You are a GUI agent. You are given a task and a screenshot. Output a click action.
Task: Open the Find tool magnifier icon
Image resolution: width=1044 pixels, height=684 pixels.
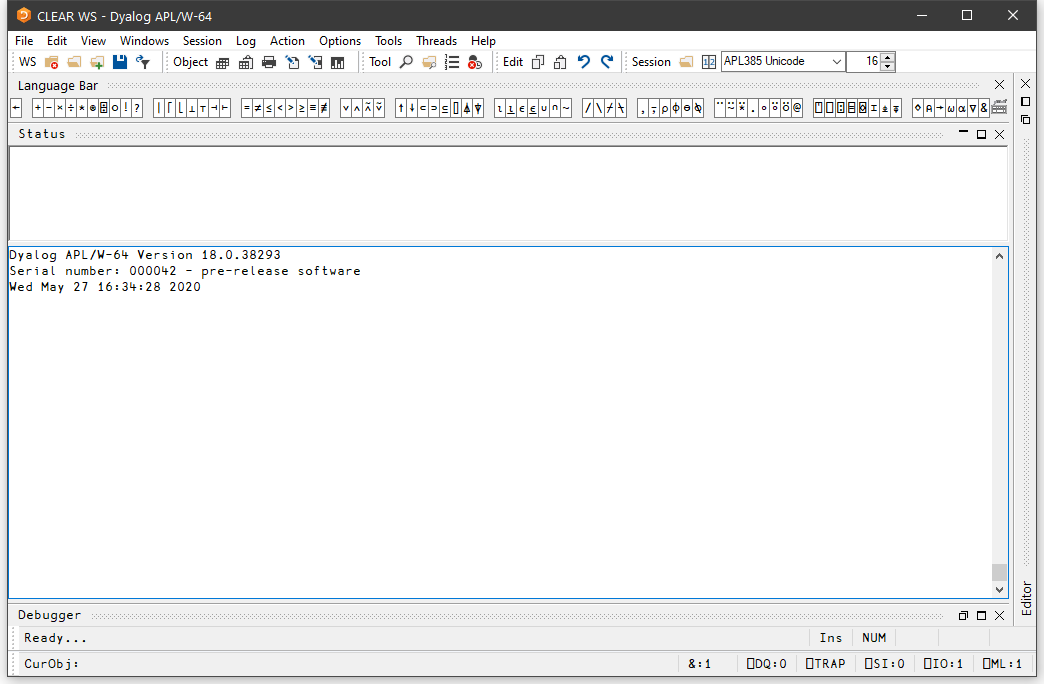click(406, 62)
